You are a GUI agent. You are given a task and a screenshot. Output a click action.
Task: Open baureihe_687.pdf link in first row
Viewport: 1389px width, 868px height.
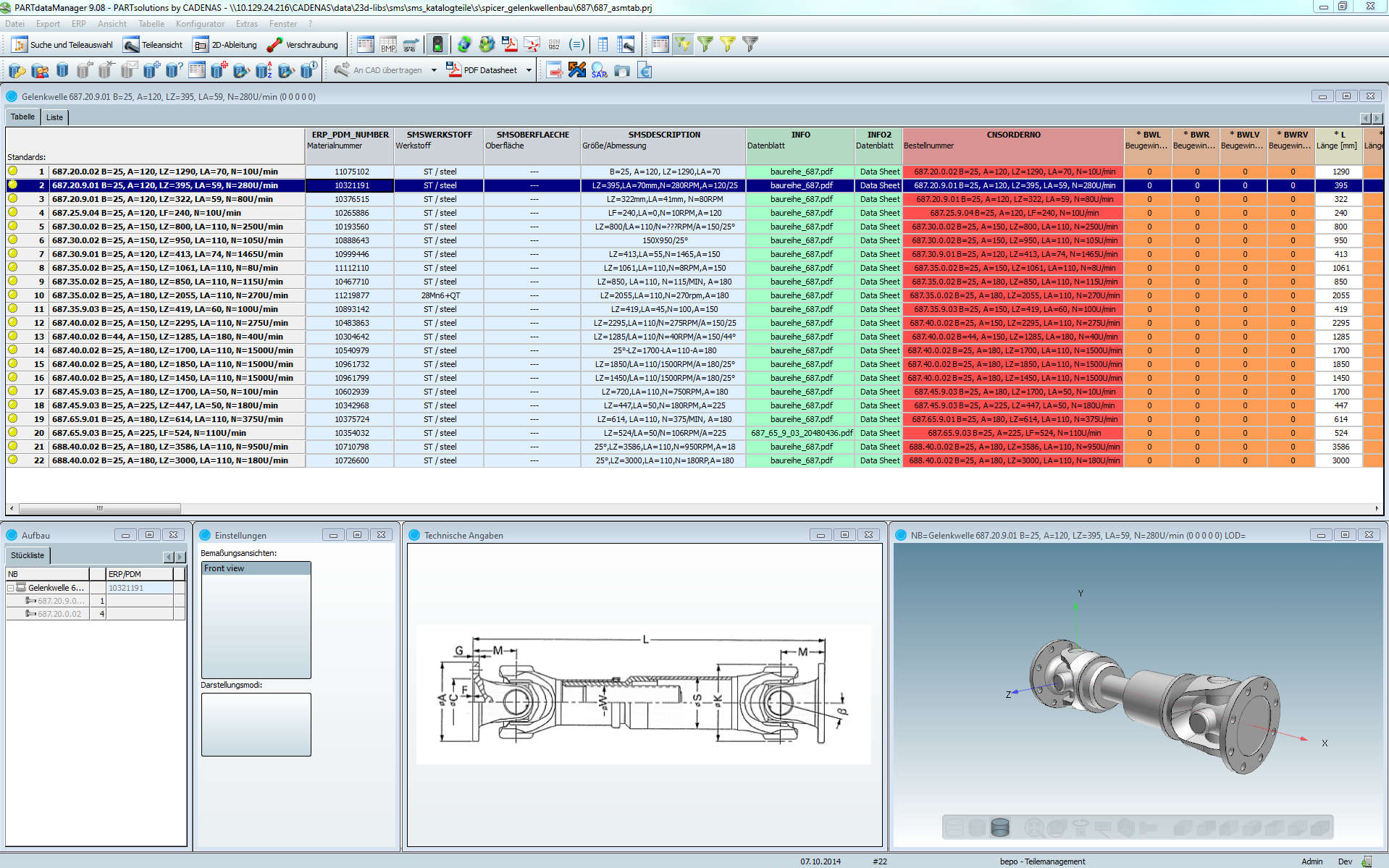coord(801,172)
